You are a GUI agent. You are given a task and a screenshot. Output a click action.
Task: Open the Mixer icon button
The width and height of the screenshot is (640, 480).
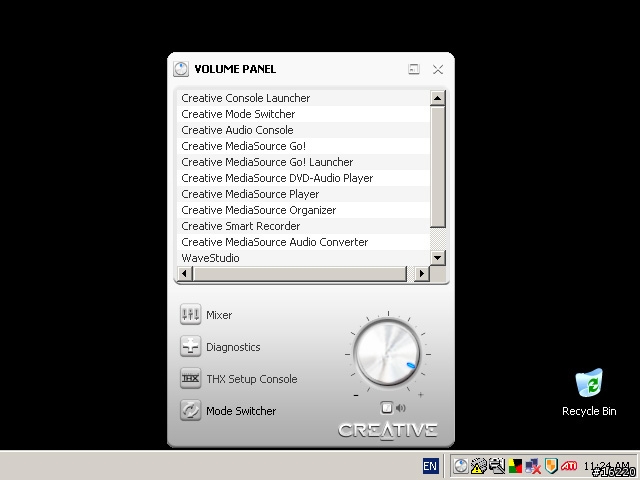click(x=190, y=314)
